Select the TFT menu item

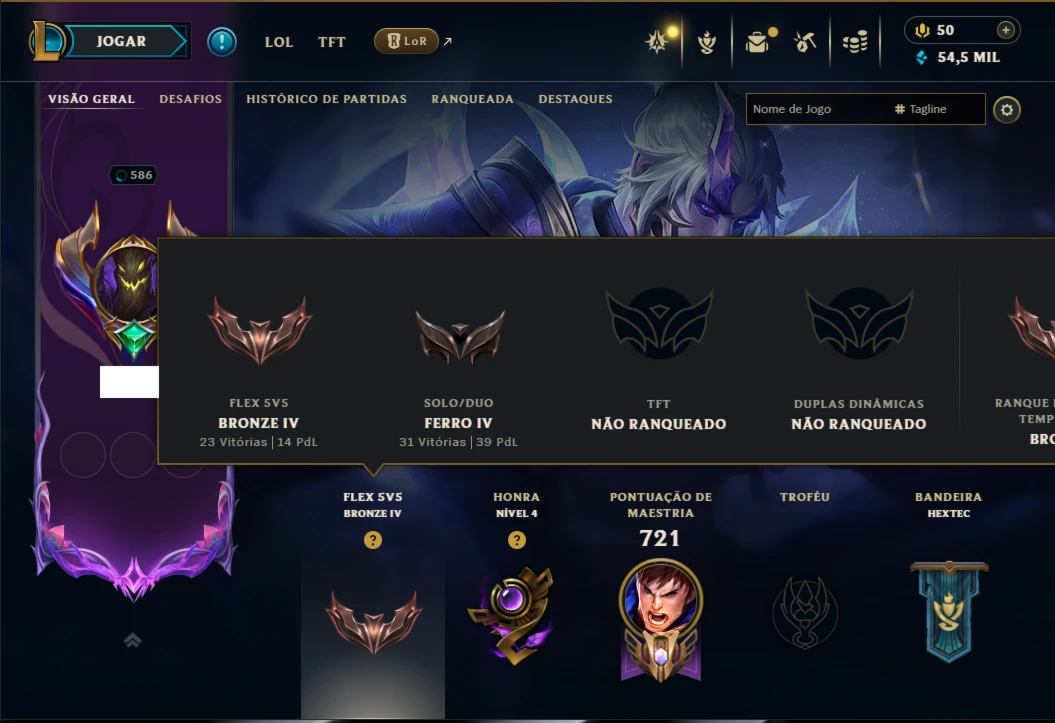[x=331, y=42]
